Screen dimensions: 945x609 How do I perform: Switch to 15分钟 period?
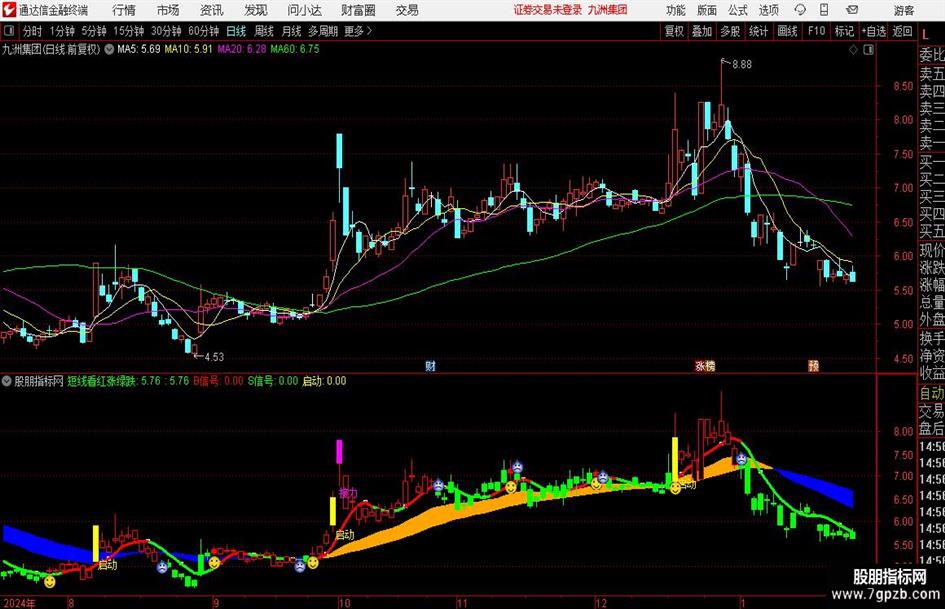[x=129, y=31]
